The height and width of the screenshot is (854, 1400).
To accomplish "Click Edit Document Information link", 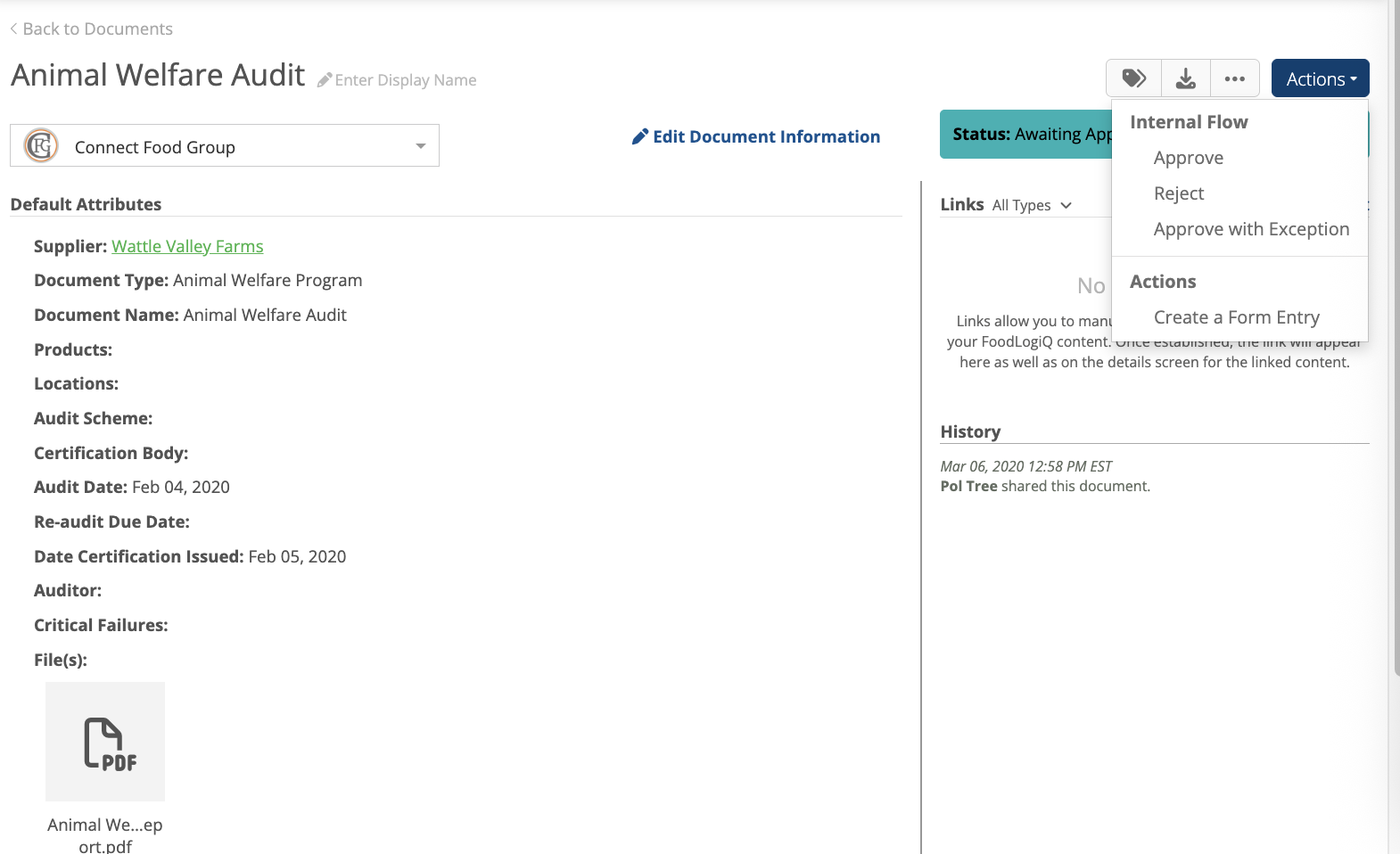I will click(x=756, y=136).
